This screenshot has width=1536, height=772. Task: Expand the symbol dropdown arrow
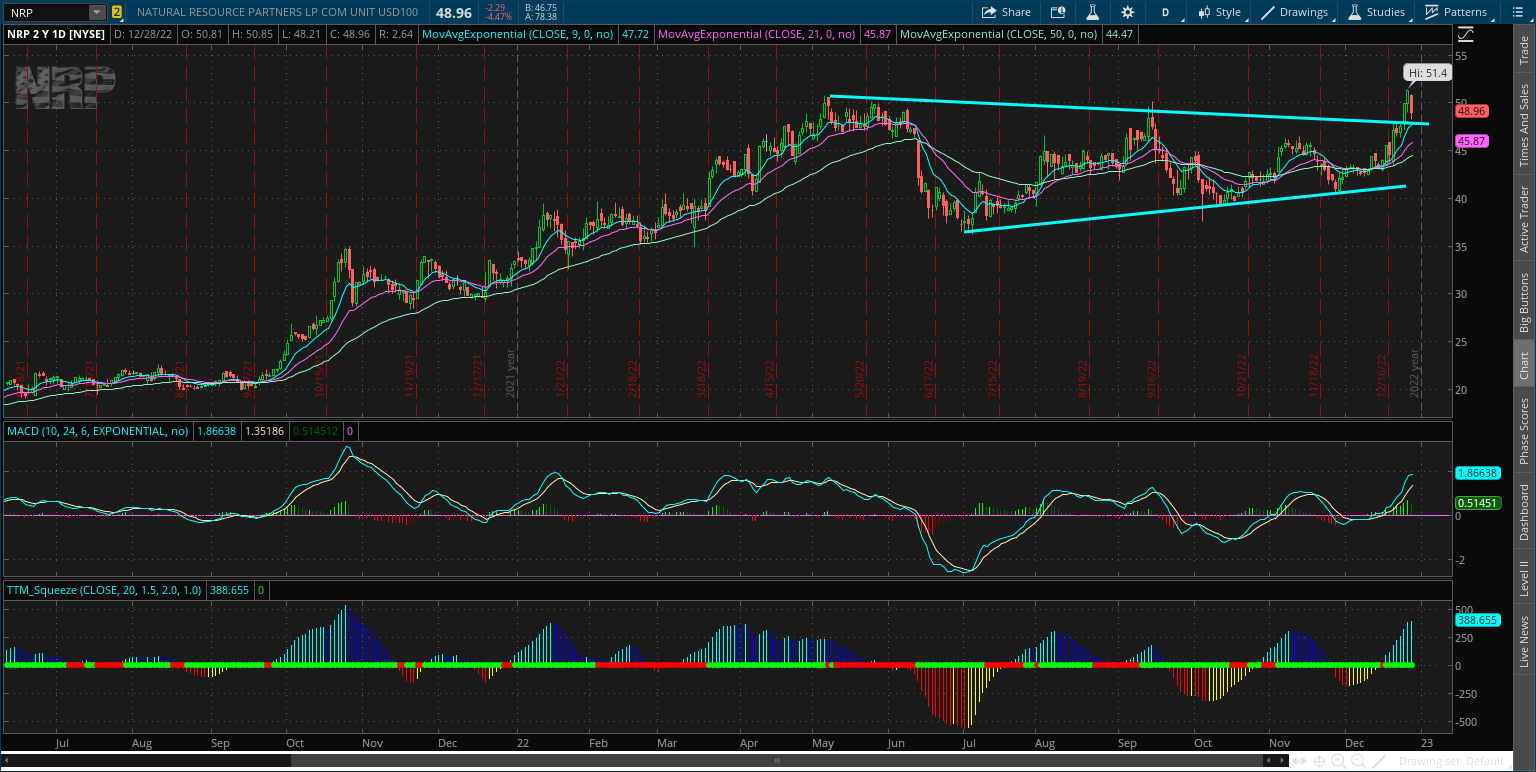[x=97, y=12]
